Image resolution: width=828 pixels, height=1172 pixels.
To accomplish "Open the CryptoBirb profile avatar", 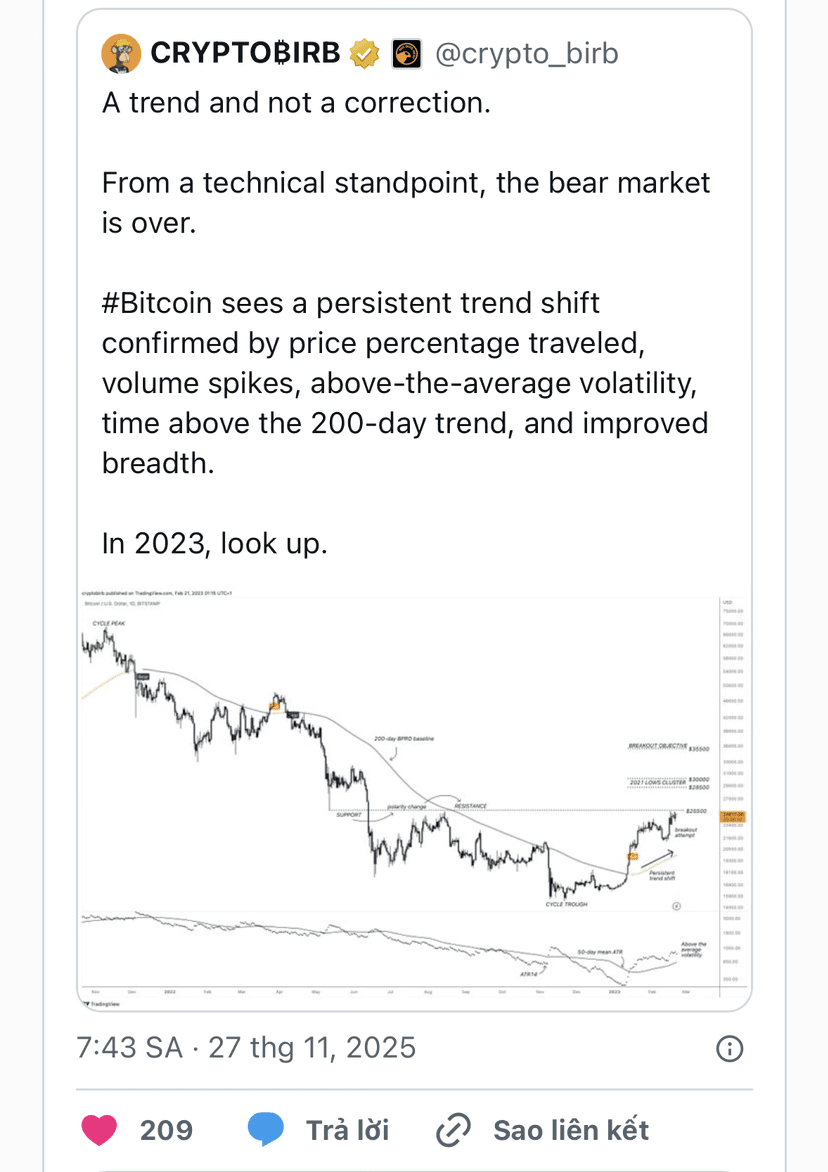I will (121, 54).
